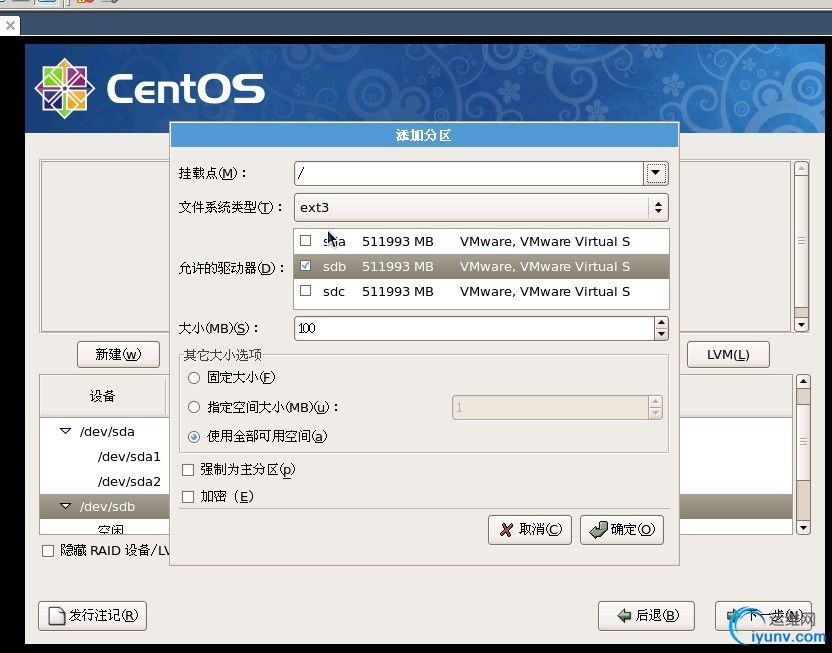The width and height of the screenshot is (832, 653).
Task: Click the partition list scrollbar down arrow
Action: tap(803, 527)
